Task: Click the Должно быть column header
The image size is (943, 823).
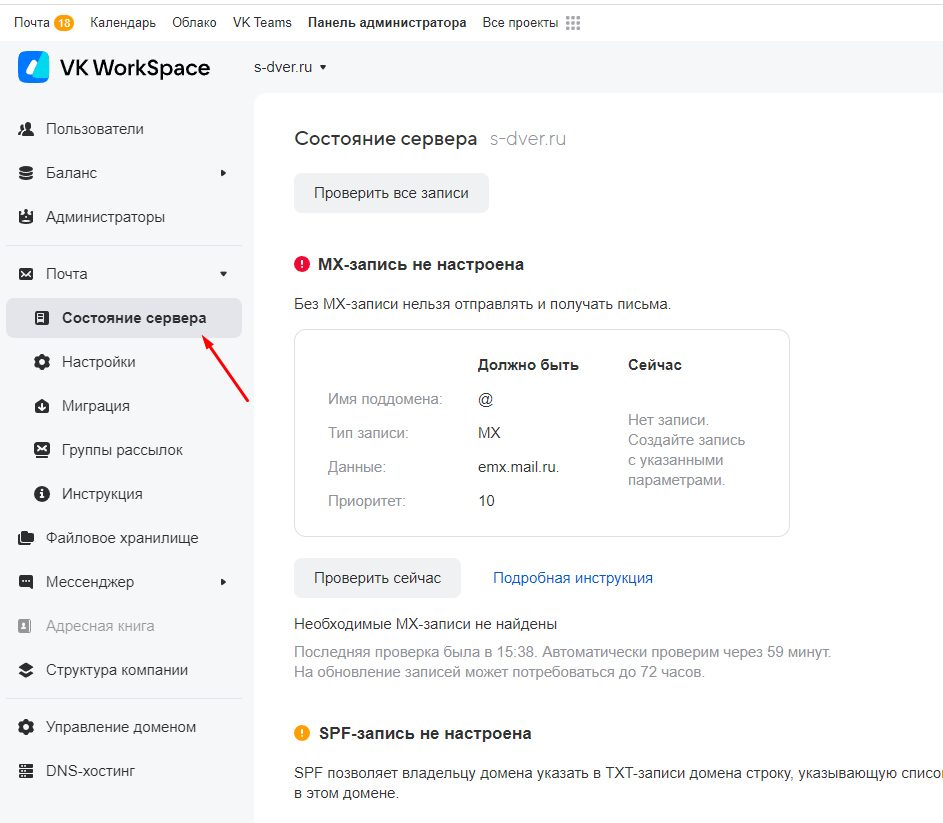Action: (528, 365)
